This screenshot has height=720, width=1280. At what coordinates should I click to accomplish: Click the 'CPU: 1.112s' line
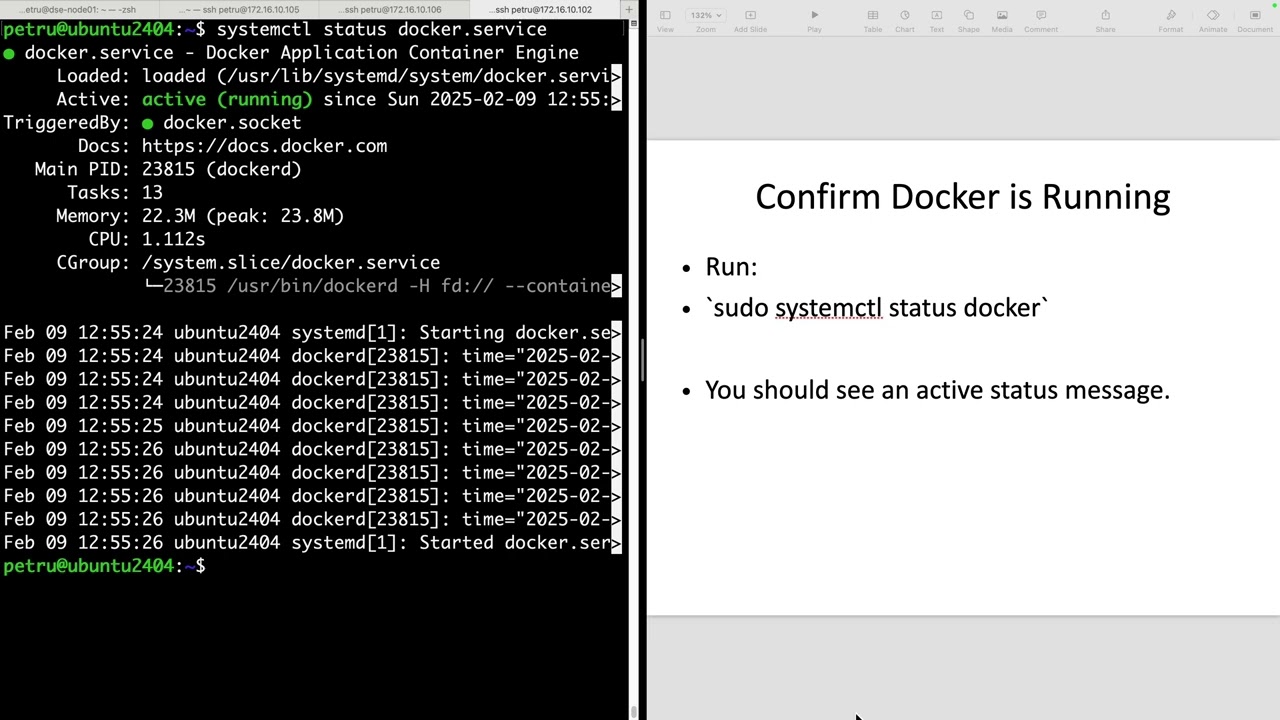(146, 239)
